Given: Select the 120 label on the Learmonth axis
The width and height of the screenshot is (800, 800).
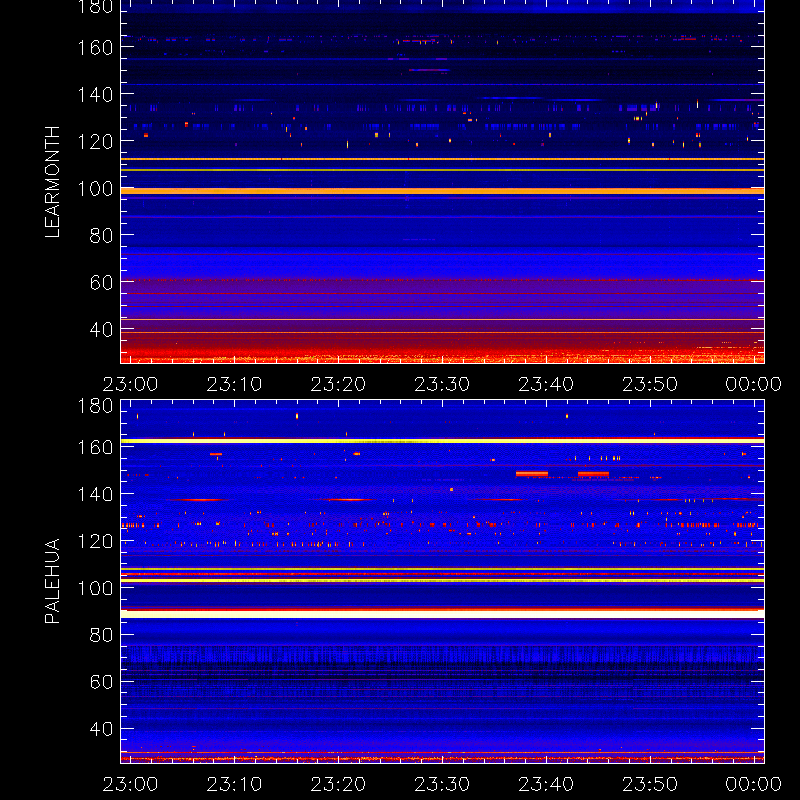Looking at the screenshot, I should (x=95, y=142).
